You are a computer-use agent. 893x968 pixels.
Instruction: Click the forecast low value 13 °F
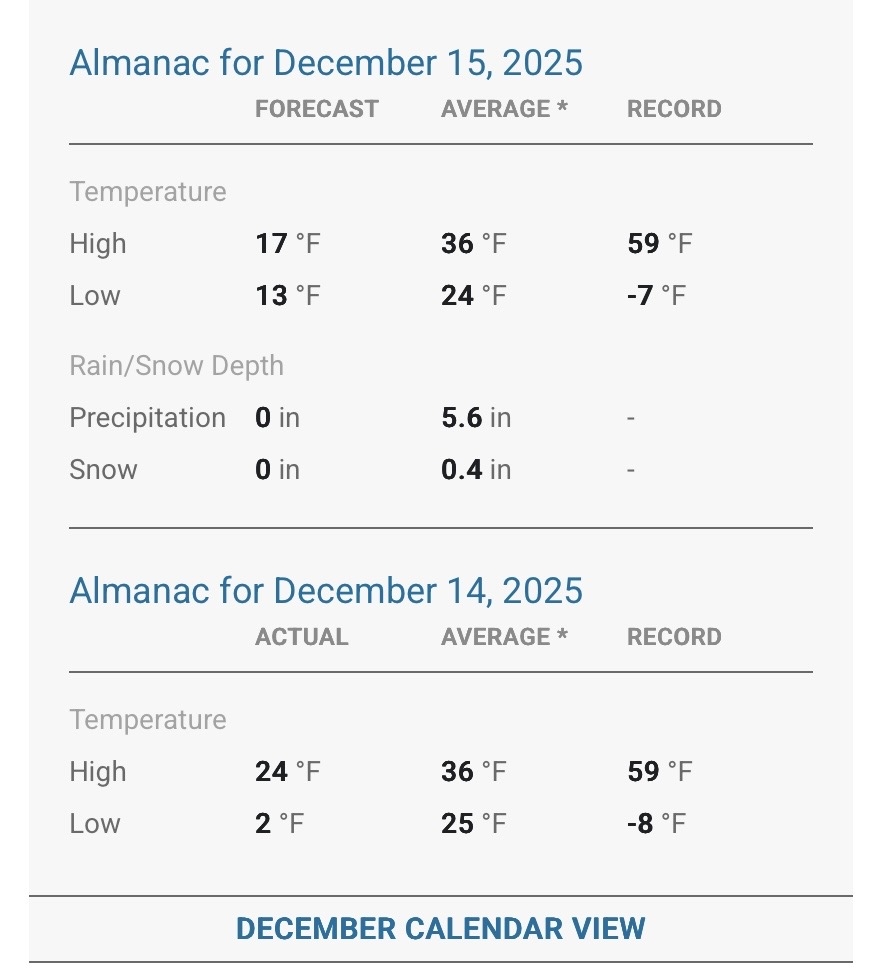tap(288, 296)
